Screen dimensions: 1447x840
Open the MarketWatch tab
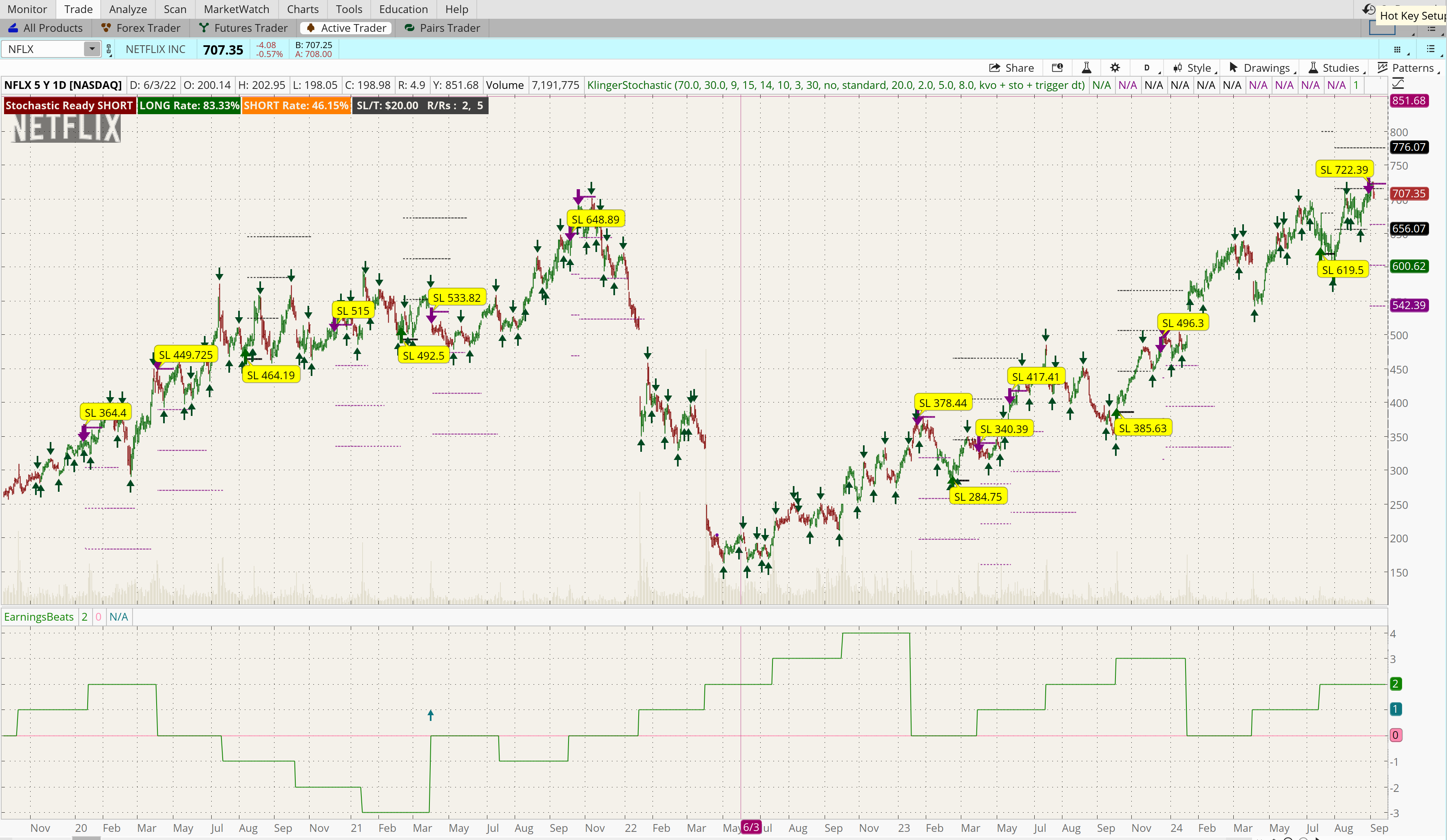[237, 9]
